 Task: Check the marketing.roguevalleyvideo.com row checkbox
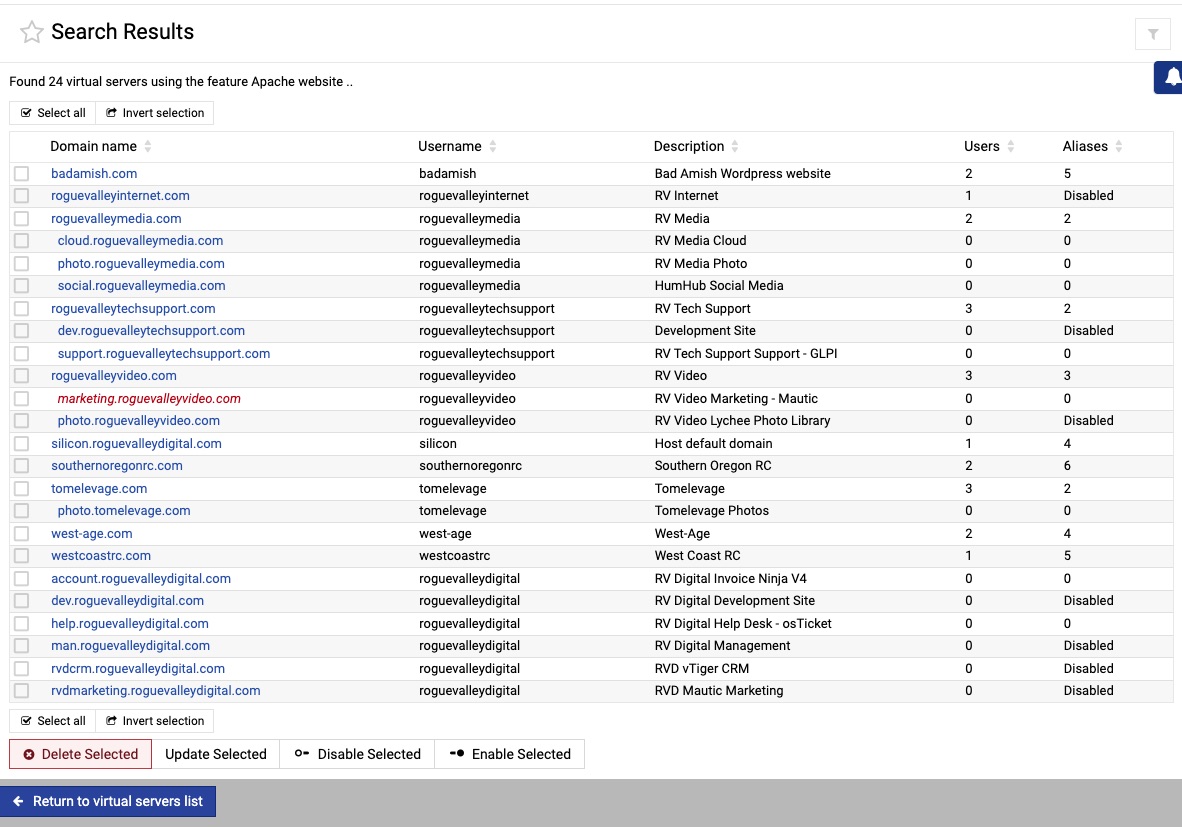(21, 398)
